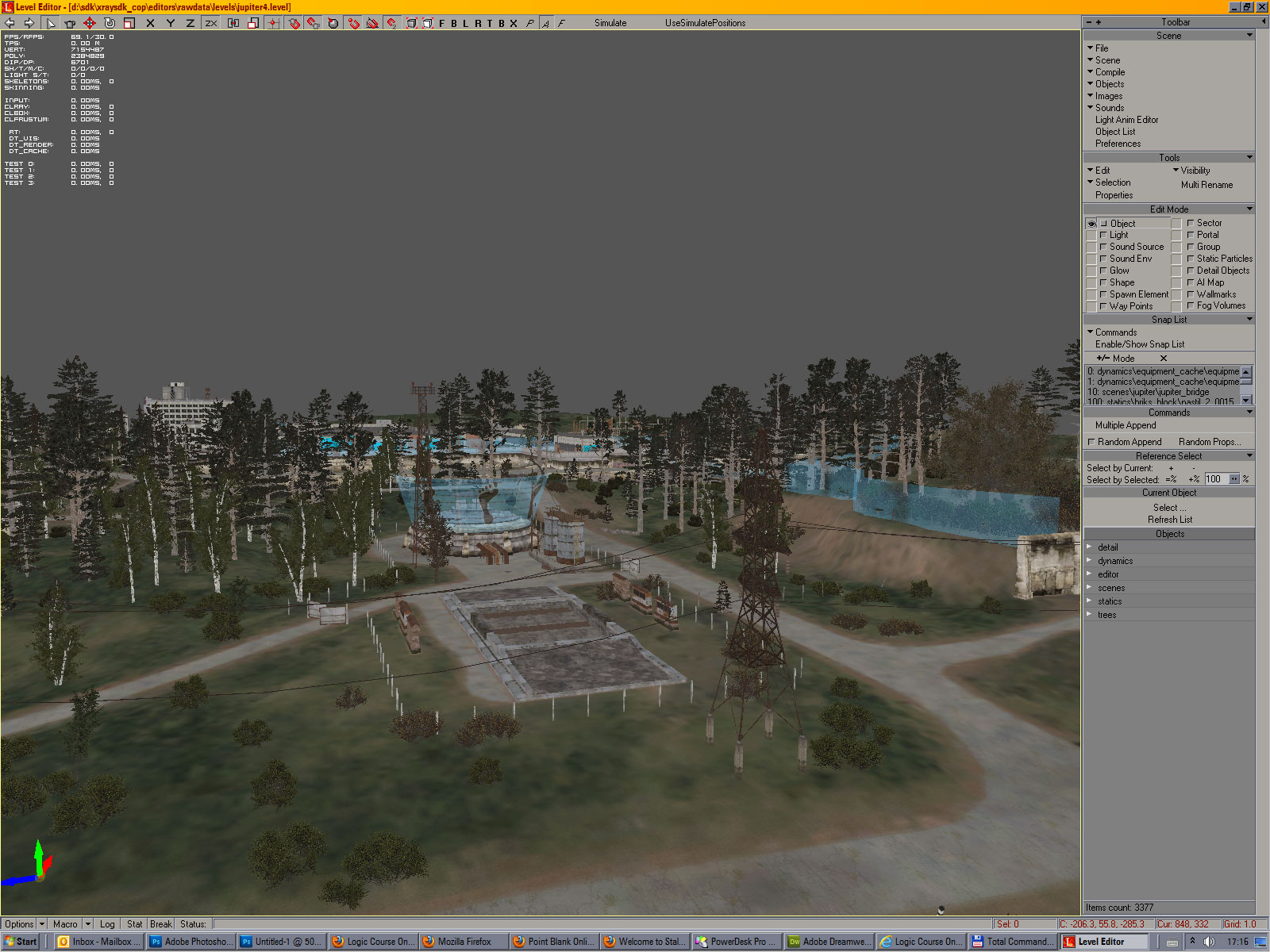Screen dimensions: 1270x952
Task: Open Properties in Tools panel
Action: point(1114,195)
